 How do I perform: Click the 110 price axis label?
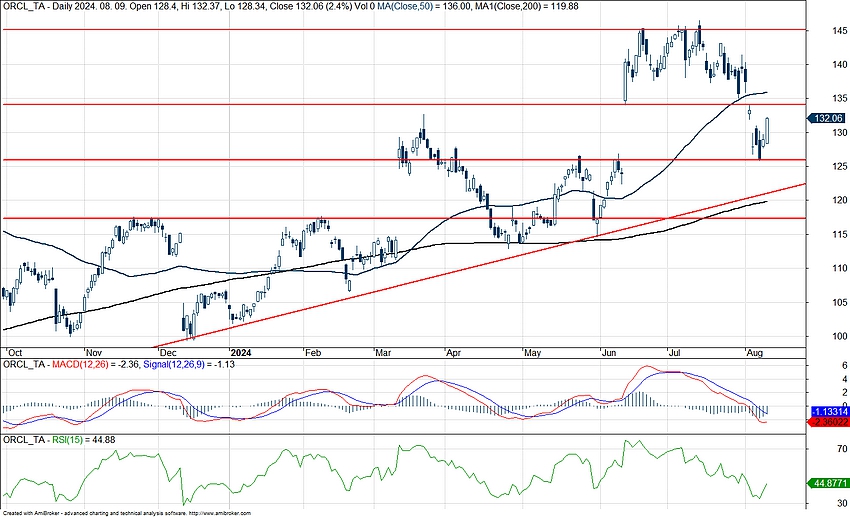(840, 268)
